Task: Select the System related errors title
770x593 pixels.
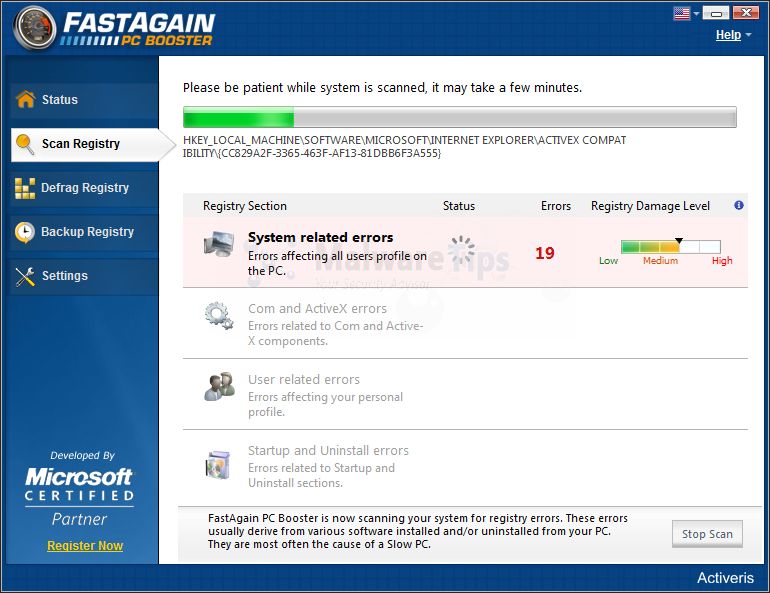Action: click(321, 238)
